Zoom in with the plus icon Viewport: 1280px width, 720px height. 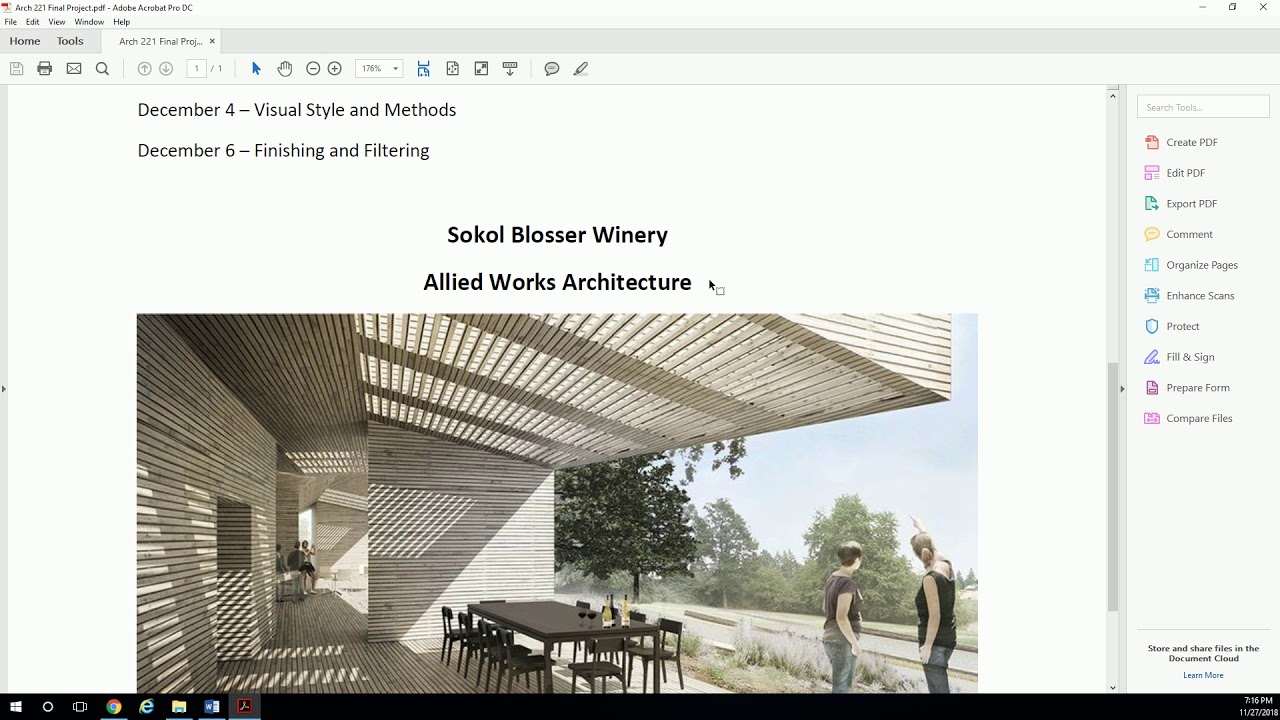coord(335,69)
